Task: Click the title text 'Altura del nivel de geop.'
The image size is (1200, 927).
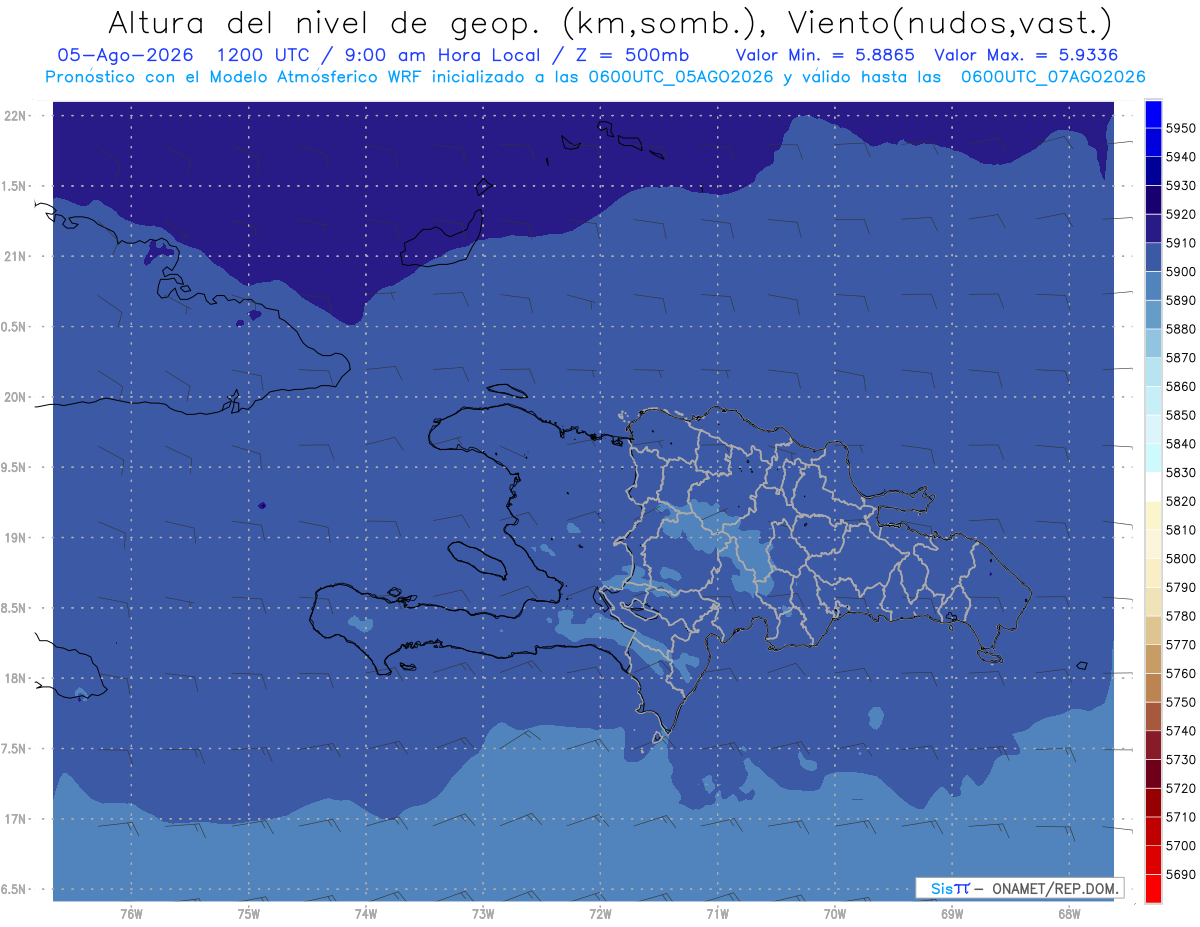Action: point(326,22)
